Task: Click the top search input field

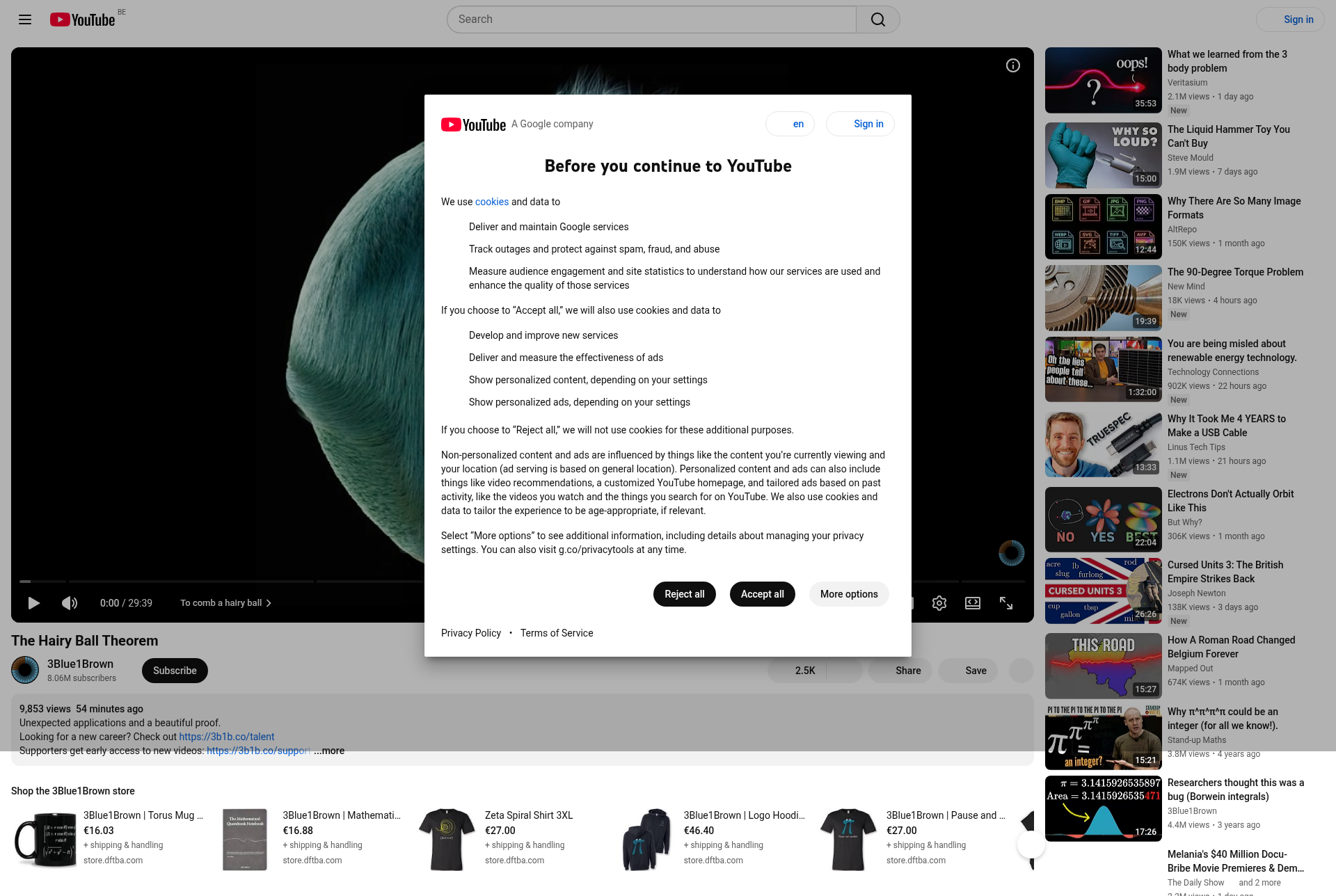Action: click(x=651, y=19)
